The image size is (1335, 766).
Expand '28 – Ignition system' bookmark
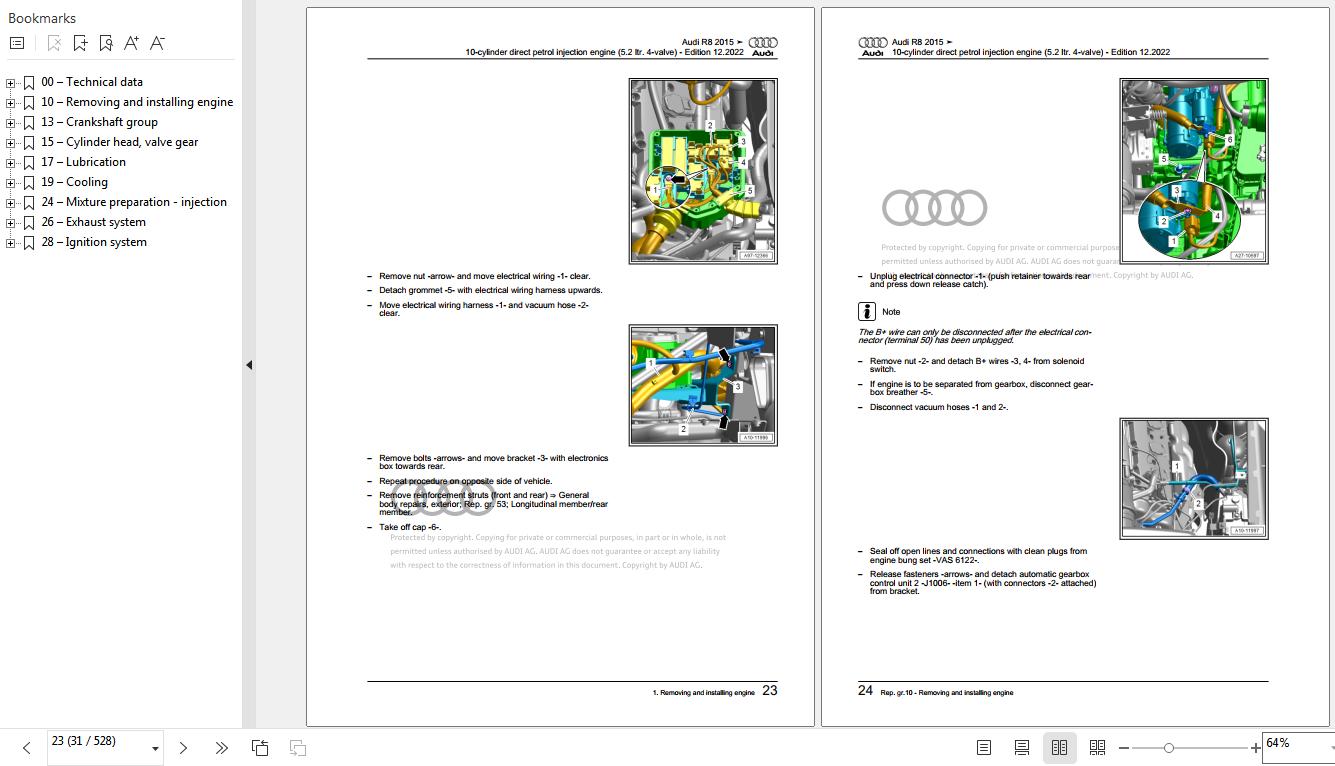[x=11, y=243]
